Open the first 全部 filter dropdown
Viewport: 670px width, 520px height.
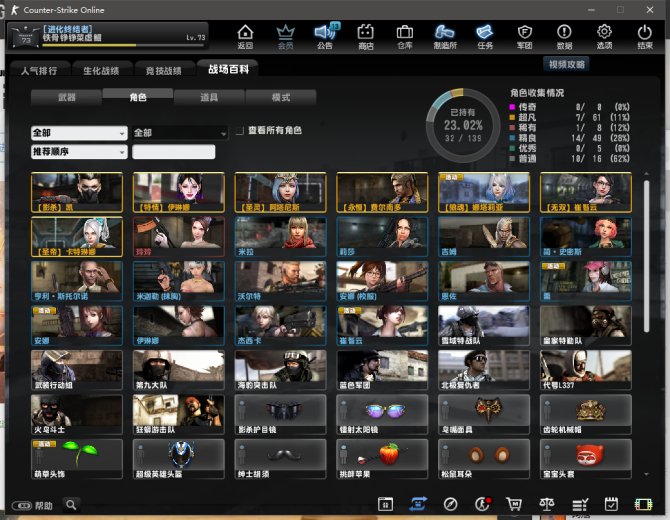pyautogui.click(x=79, y=133)
